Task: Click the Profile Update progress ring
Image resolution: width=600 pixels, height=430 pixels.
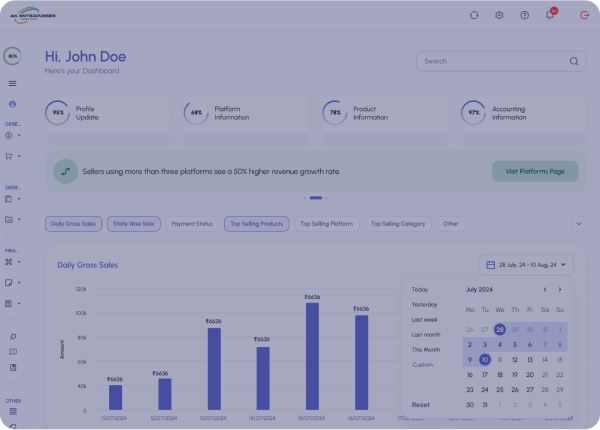Action: click(58, 113)
